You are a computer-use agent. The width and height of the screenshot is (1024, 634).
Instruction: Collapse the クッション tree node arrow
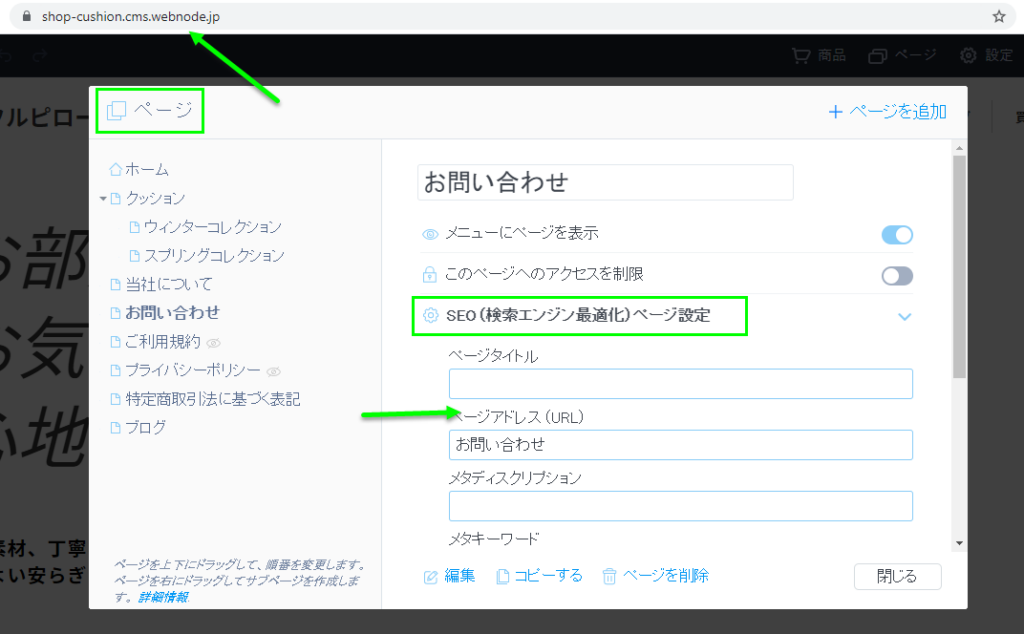[x=103, y=198]
